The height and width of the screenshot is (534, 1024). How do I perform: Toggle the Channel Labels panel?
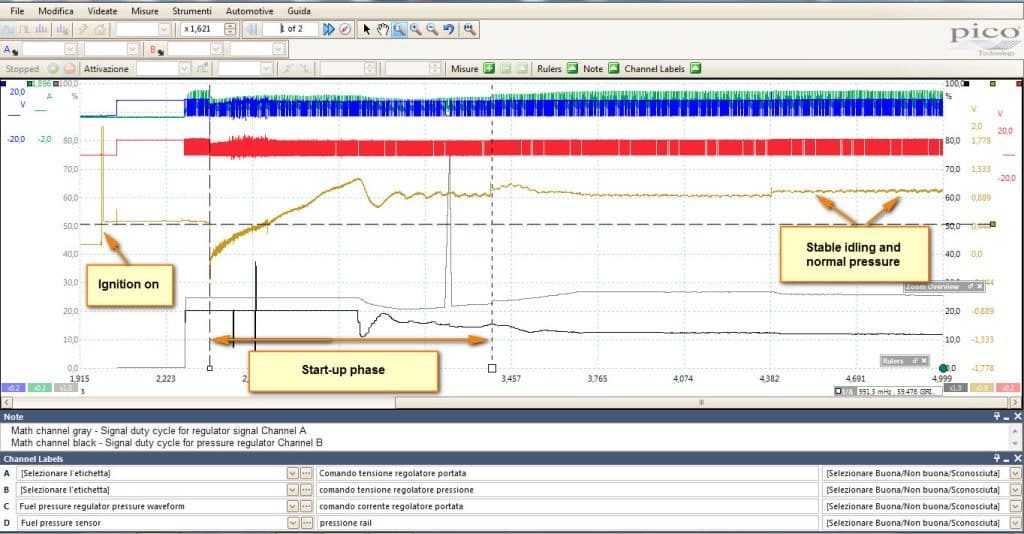click(x=696, y=68)
